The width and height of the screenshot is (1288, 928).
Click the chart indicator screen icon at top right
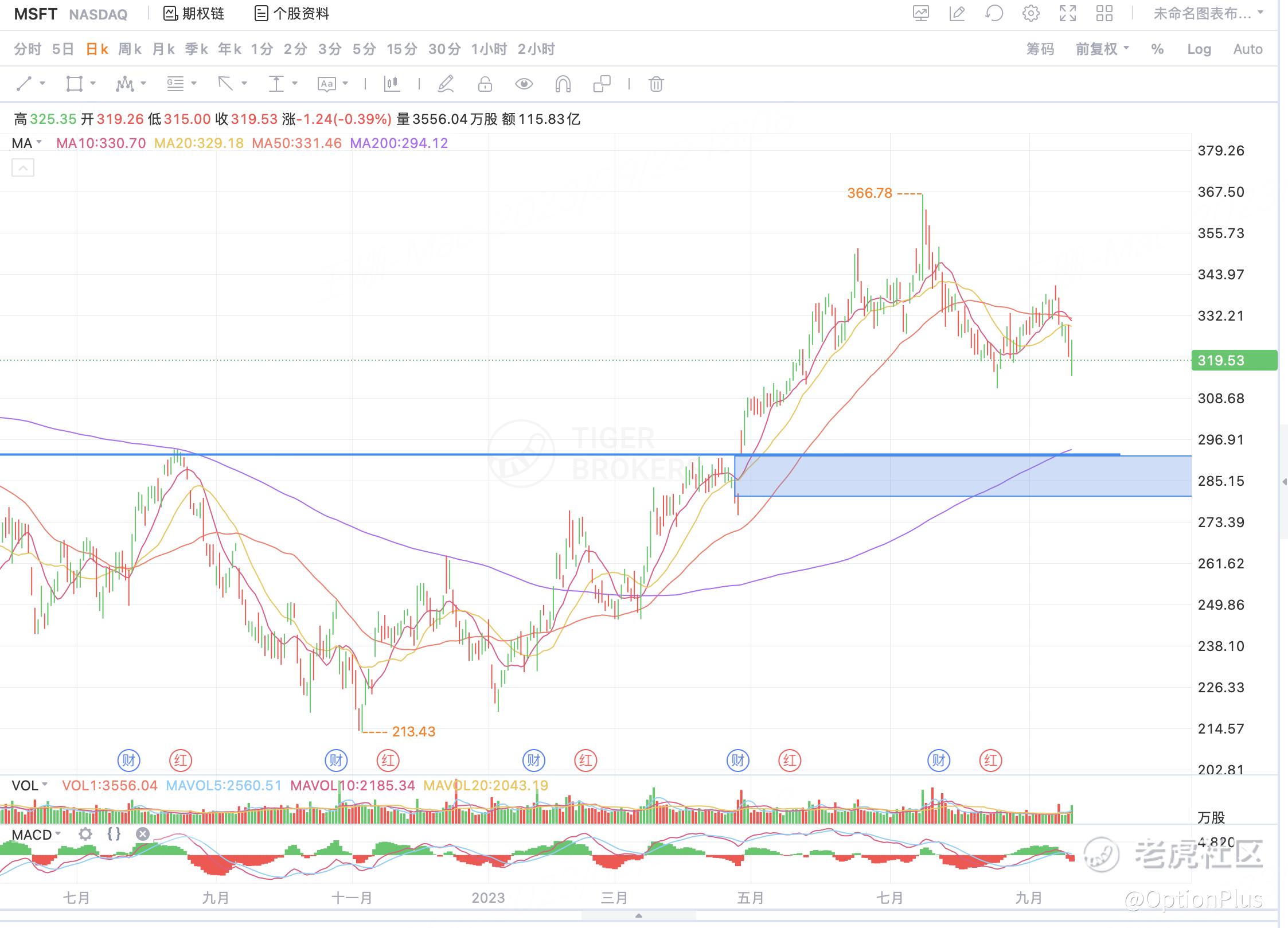tap(921, 13)
